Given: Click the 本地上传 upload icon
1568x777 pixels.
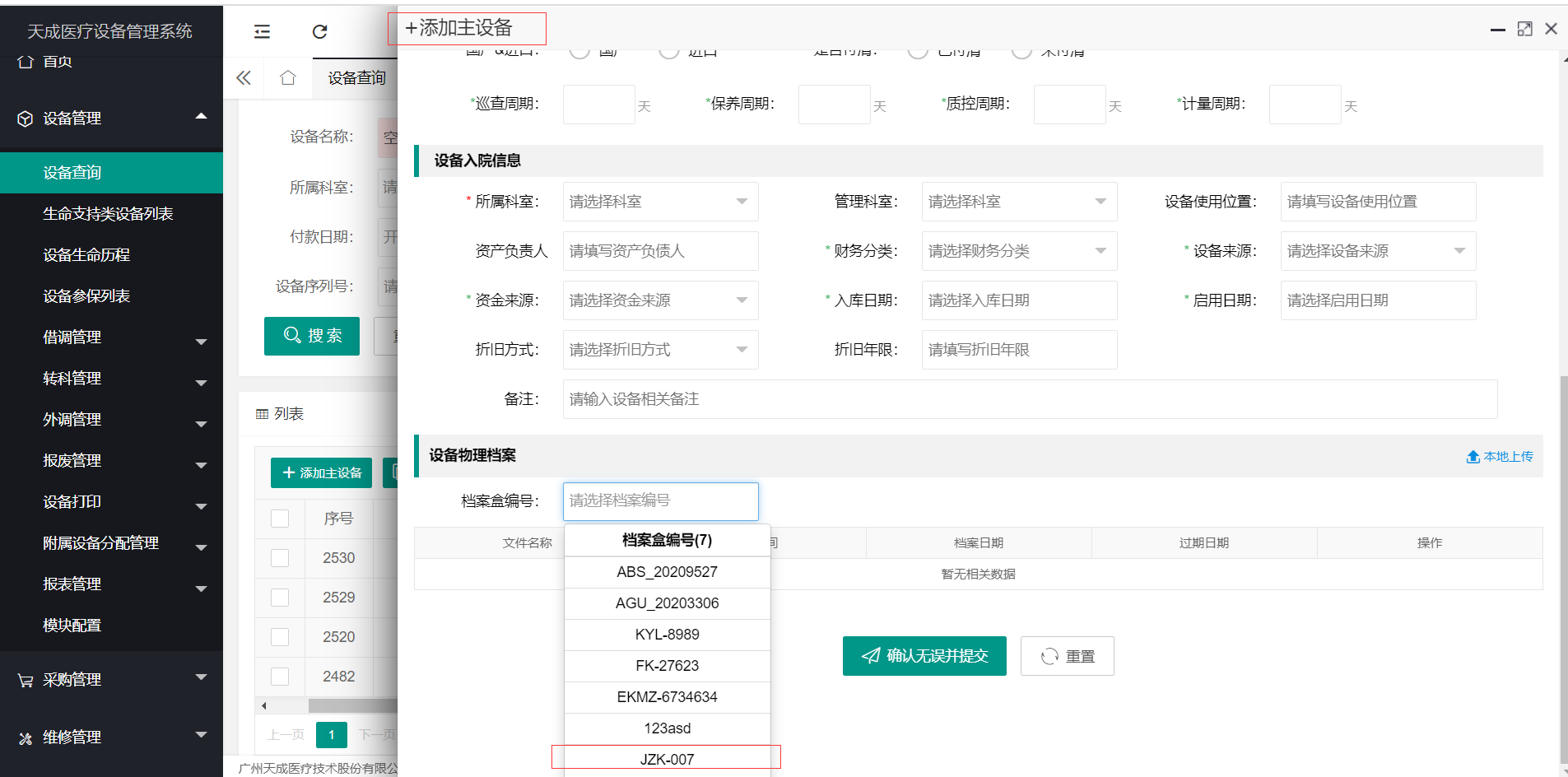Looking at the screenshot, I should coord(1473,457).
